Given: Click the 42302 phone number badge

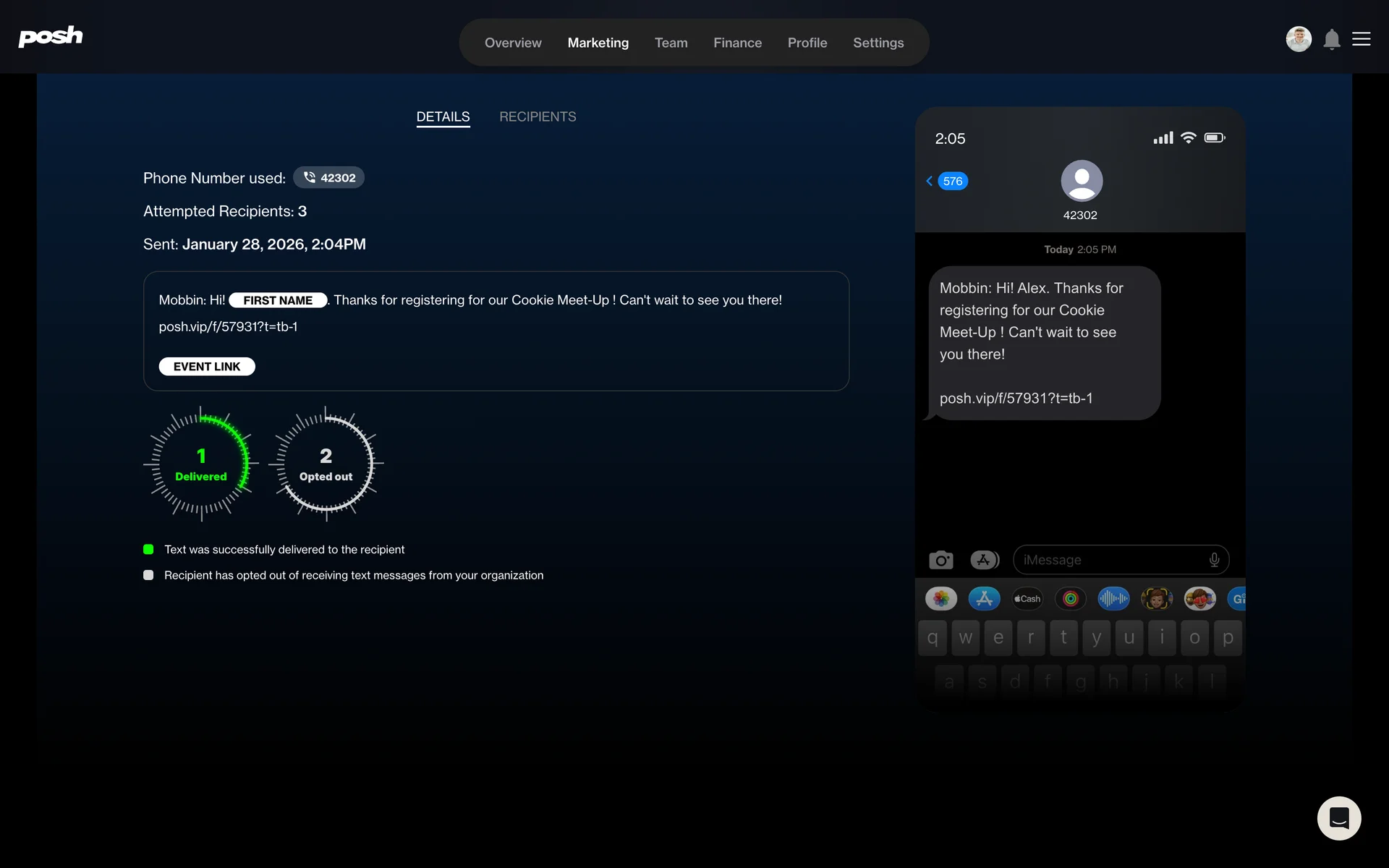Looking at the screenshot, I should coord(329,178).
